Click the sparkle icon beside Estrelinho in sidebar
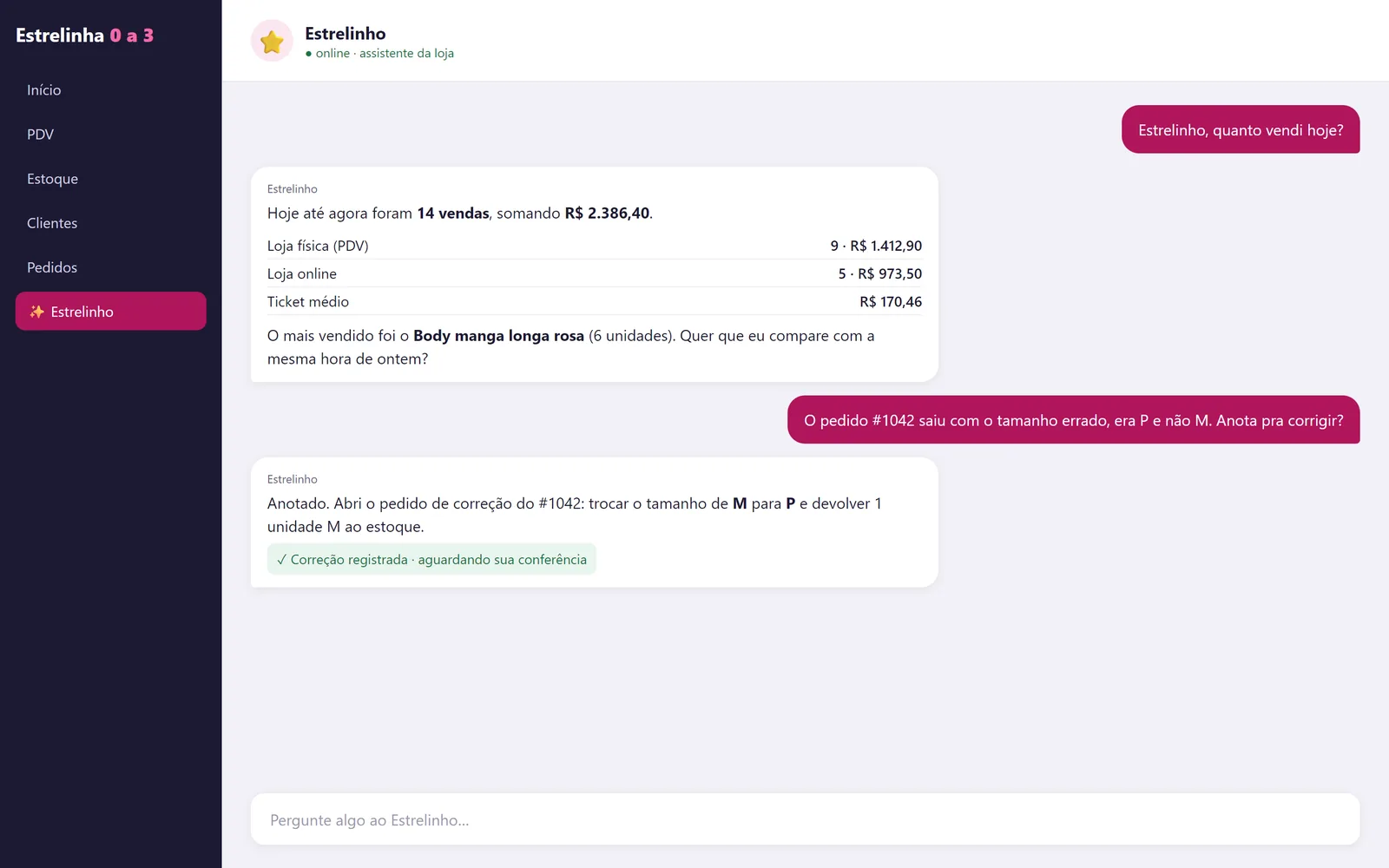The height and width of the screenshot is (868, 1389). tap(36, 312)
